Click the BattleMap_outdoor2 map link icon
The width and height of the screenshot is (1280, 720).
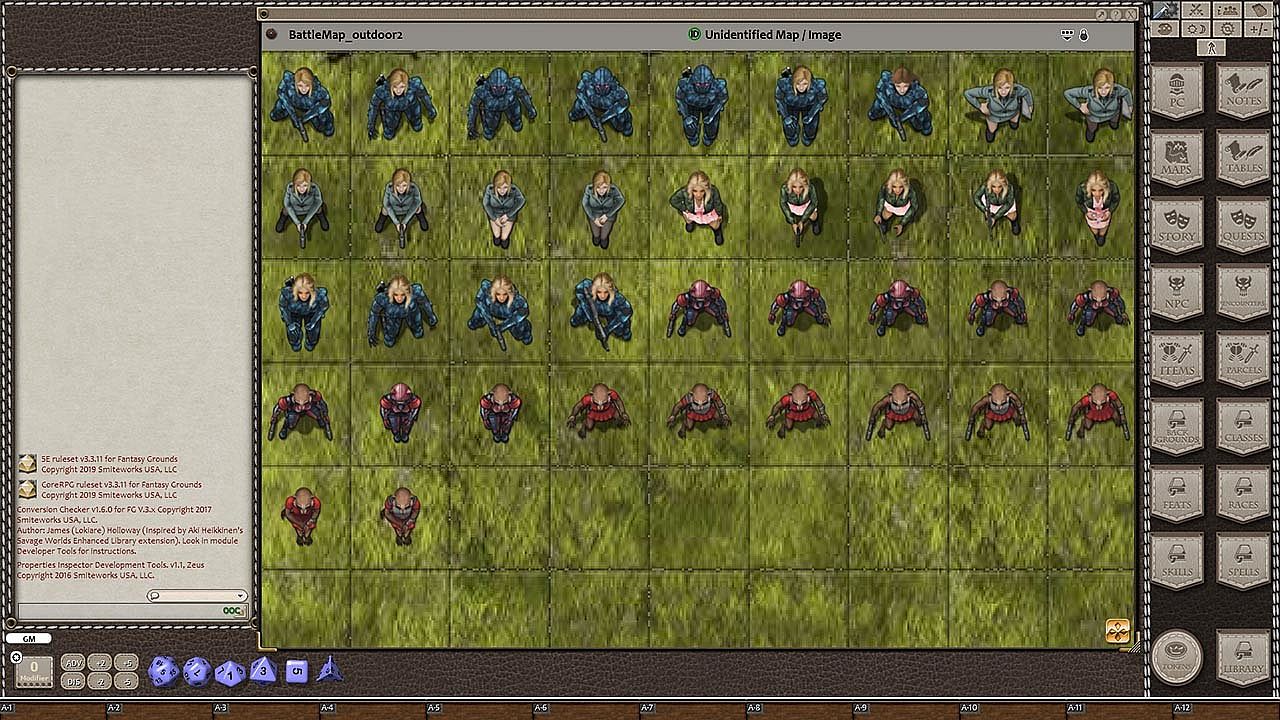pos(271,35)
